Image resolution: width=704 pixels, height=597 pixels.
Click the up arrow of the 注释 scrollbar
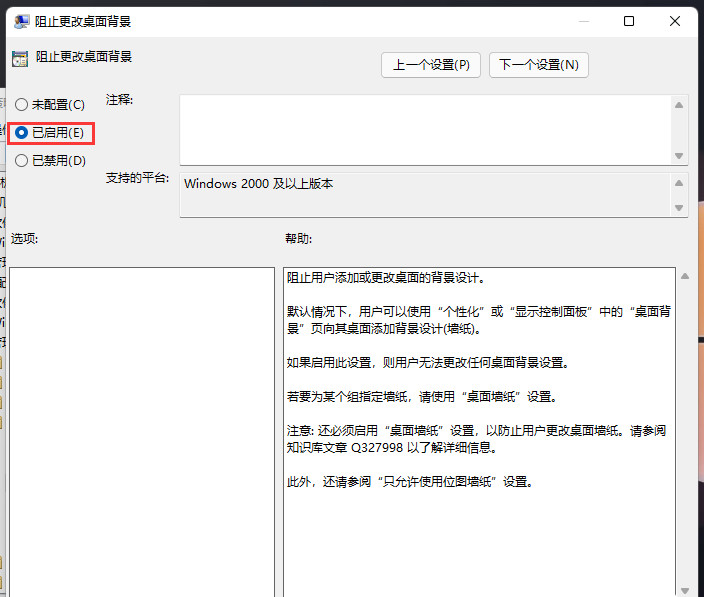point(680,105)
